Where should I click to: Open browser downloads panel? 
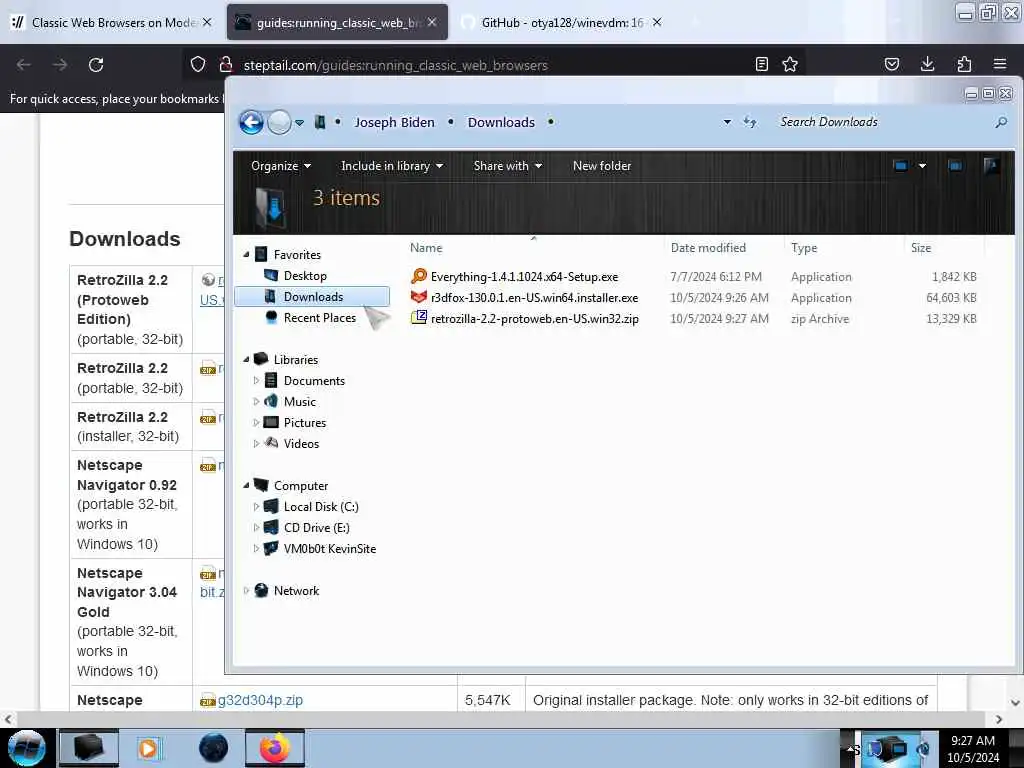click(927, 64)
